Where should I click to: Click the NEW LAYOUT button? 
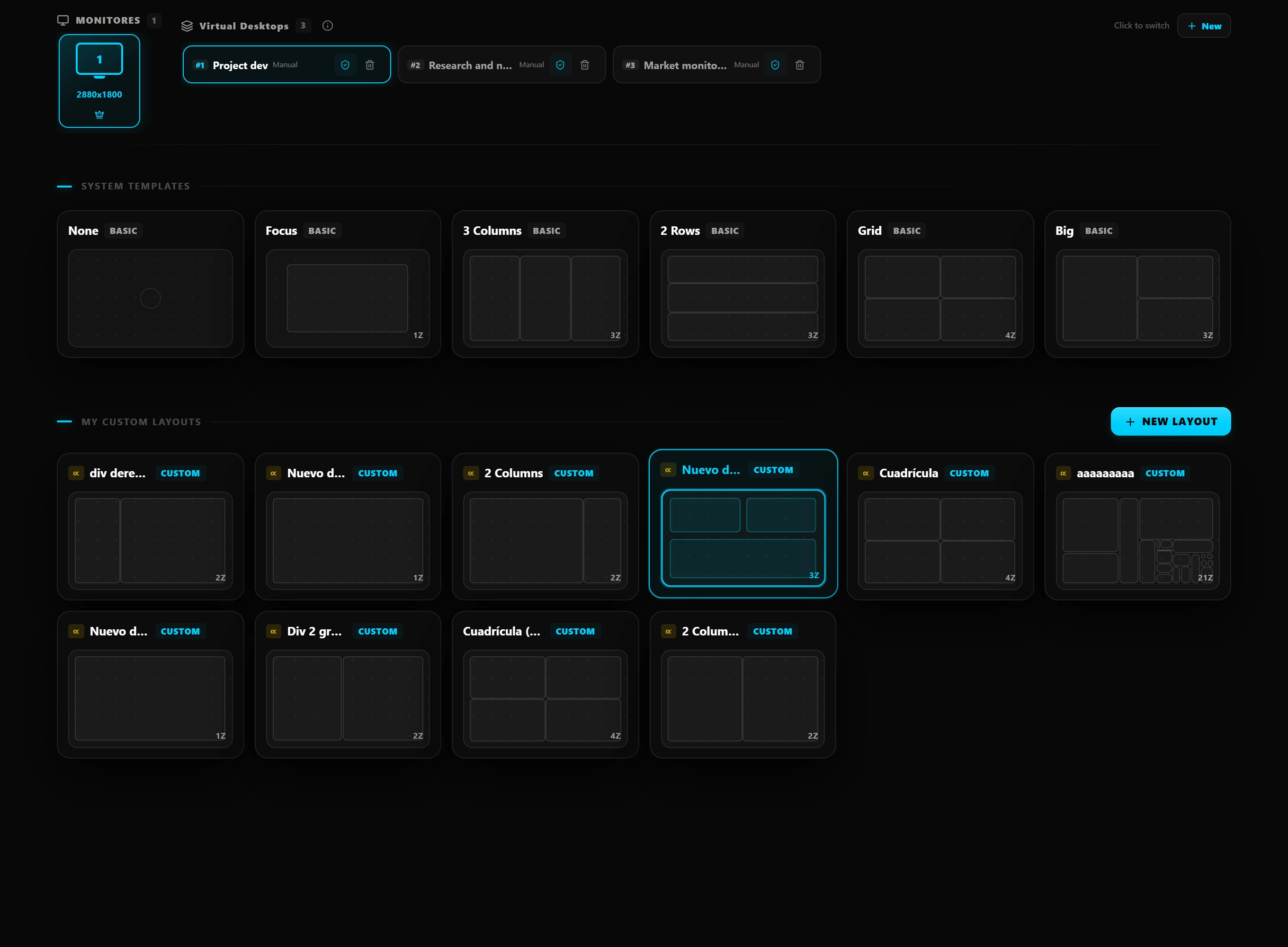pyautogui.click(x=1171, y=421)
